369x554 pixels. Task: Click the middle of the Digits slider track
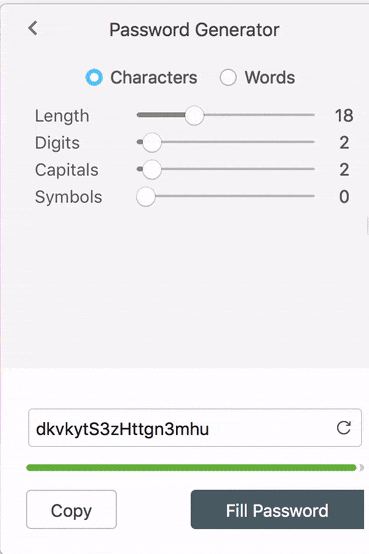226,142
